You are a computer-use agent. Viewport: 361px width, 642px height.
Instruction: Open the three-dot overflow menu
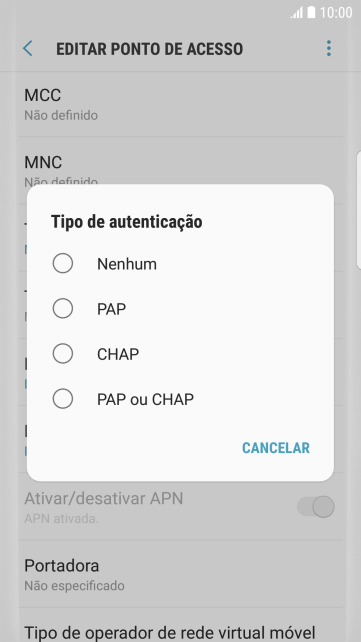coord(329,48)
